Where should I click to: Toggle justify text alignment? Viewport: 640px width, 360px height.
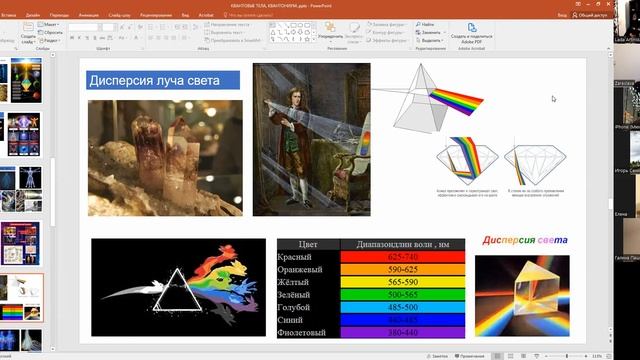[x=174, y=38]
